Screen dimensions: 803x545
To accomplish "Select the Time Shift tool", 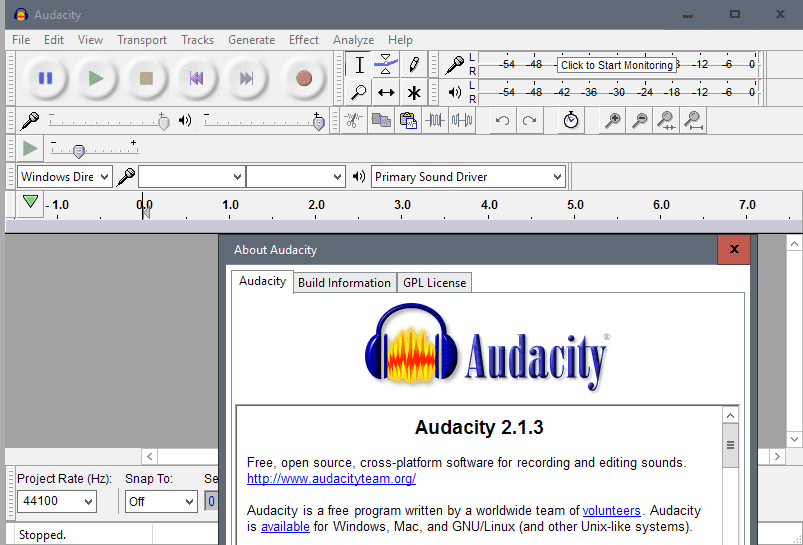I will pos(386,92).
